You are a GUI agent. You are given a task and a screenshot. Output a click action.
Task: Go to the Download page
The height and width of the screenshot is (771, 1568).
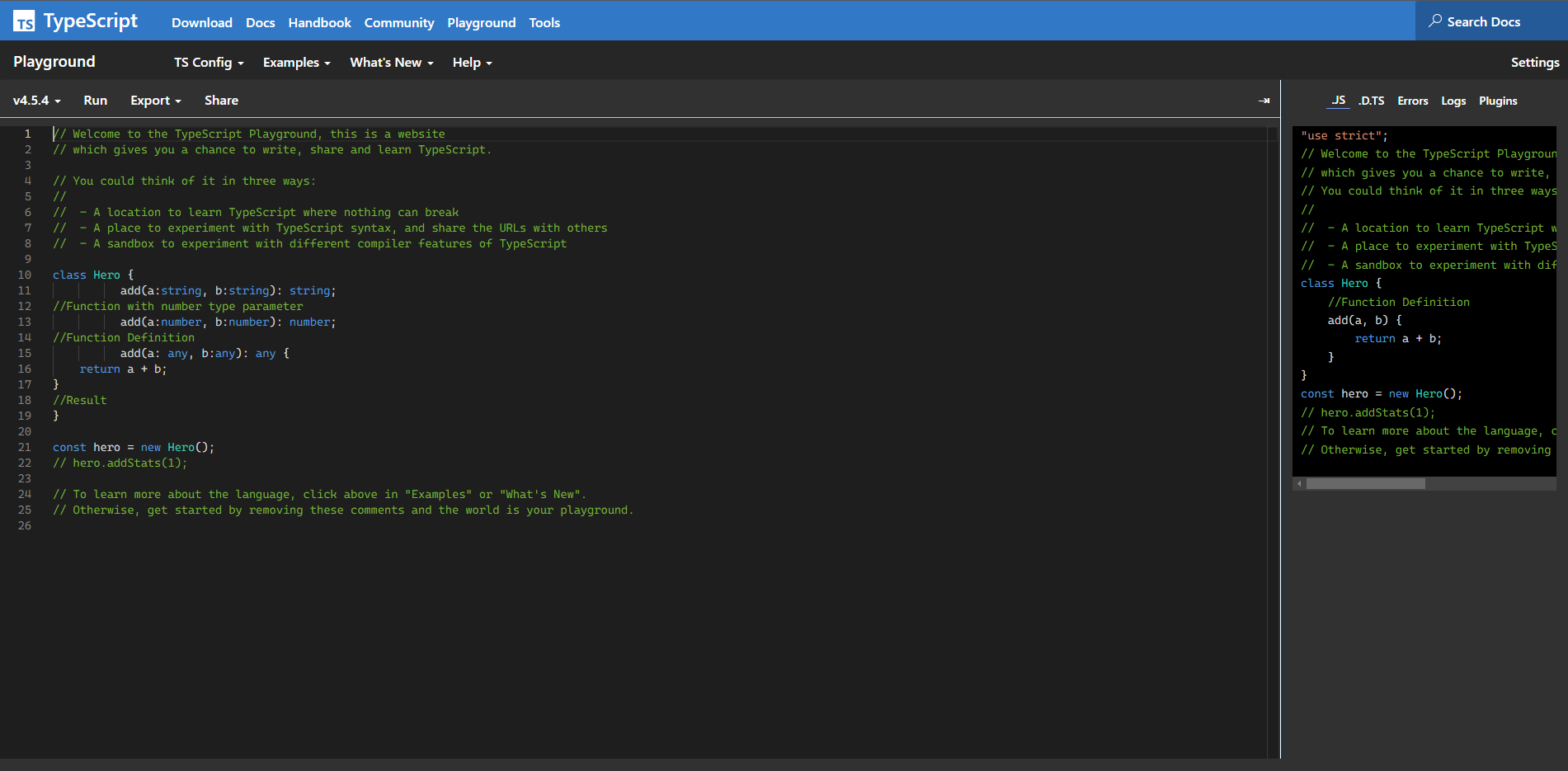[202, 23]
